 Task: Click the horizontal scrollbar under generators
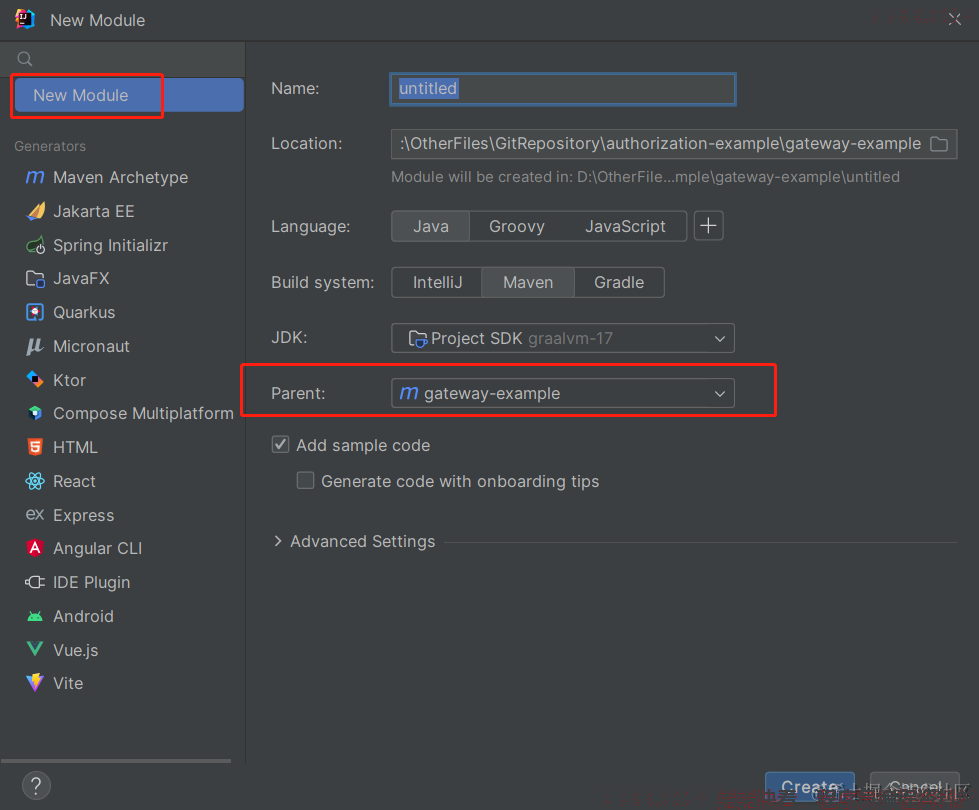tap(116, 761)
